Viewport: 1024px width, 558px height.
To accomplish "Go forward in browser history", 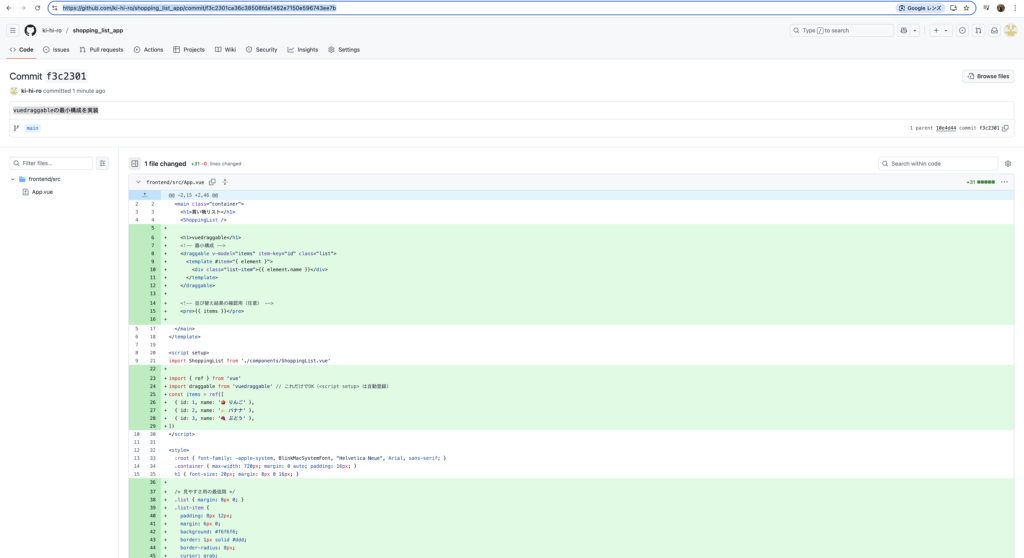I will pyautogui.click(x=23, y=8).
